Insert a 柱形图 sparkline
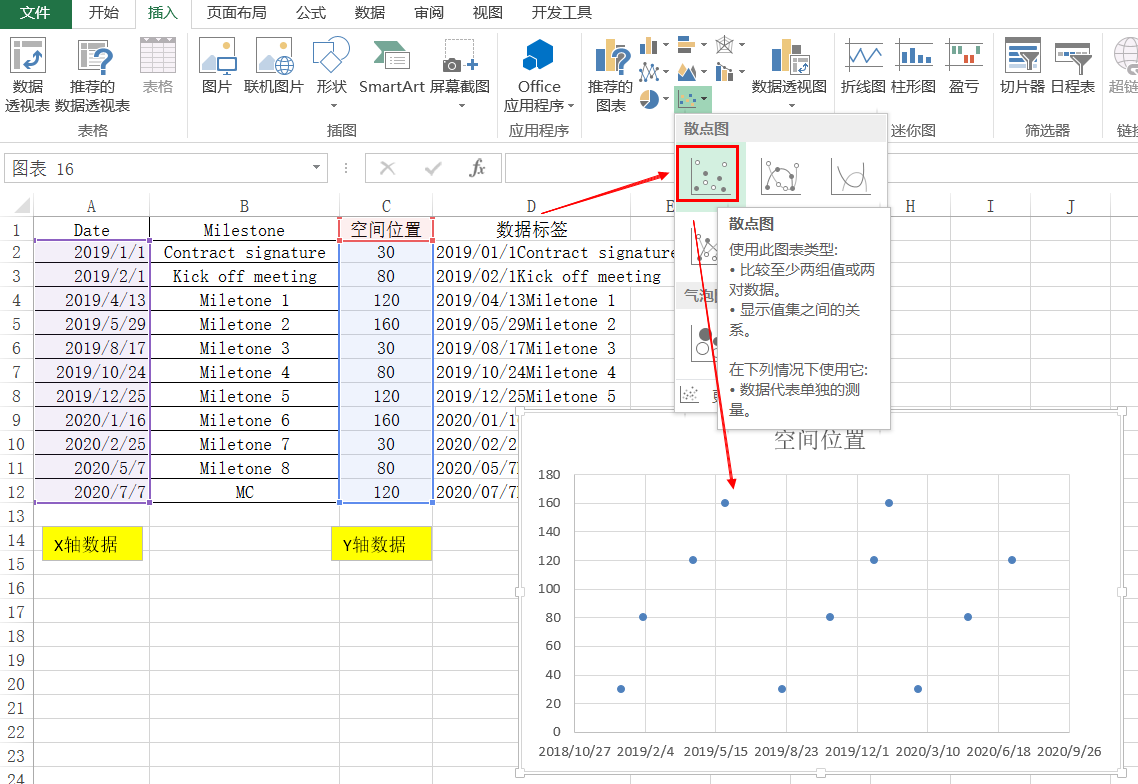1138x784 pixels. click(x=913, y=67)
